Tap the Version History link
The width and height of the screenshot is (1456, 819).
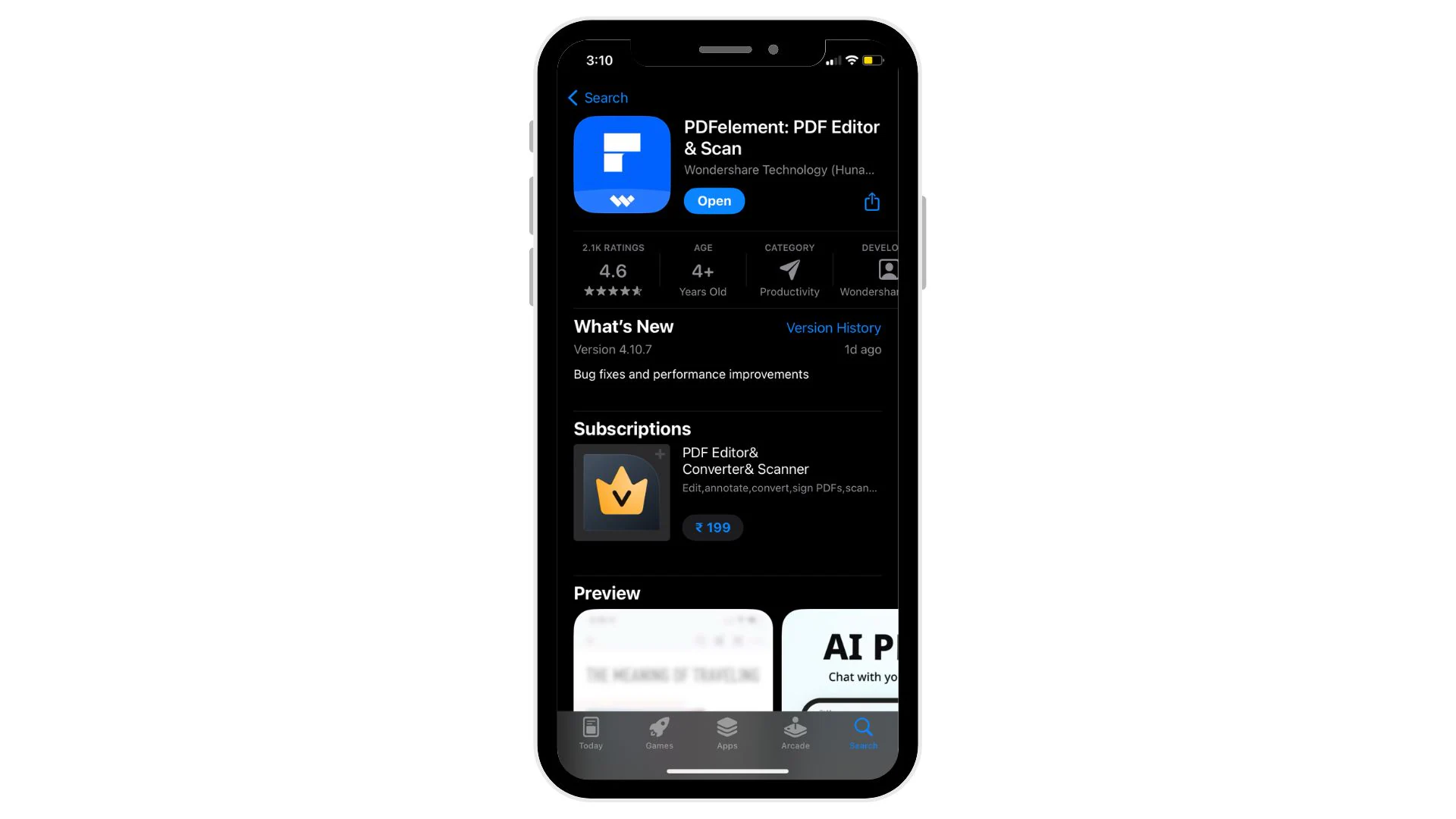pos(833,327)
